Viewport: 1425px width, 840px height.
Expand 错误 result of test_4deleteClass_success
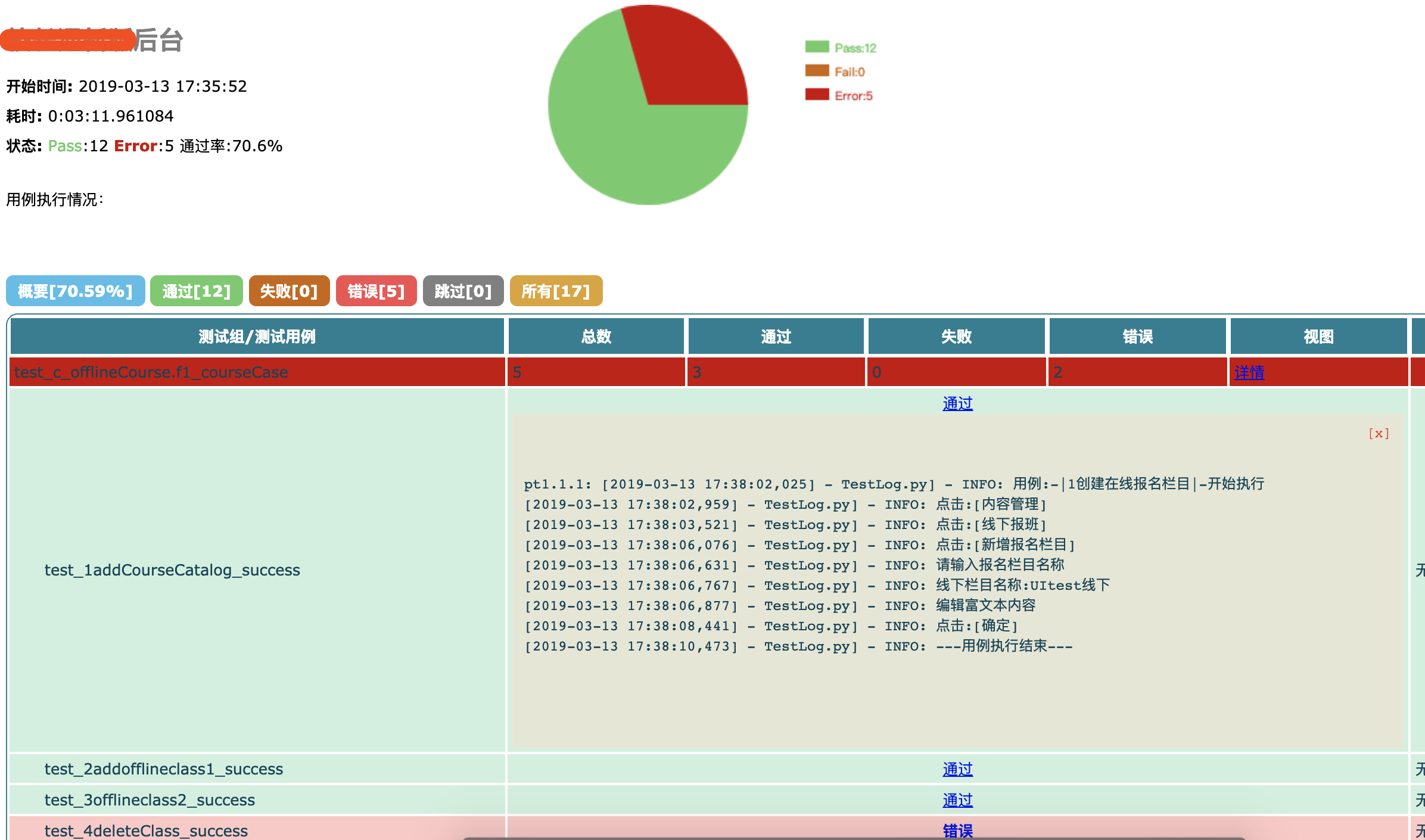click(957, 830)
